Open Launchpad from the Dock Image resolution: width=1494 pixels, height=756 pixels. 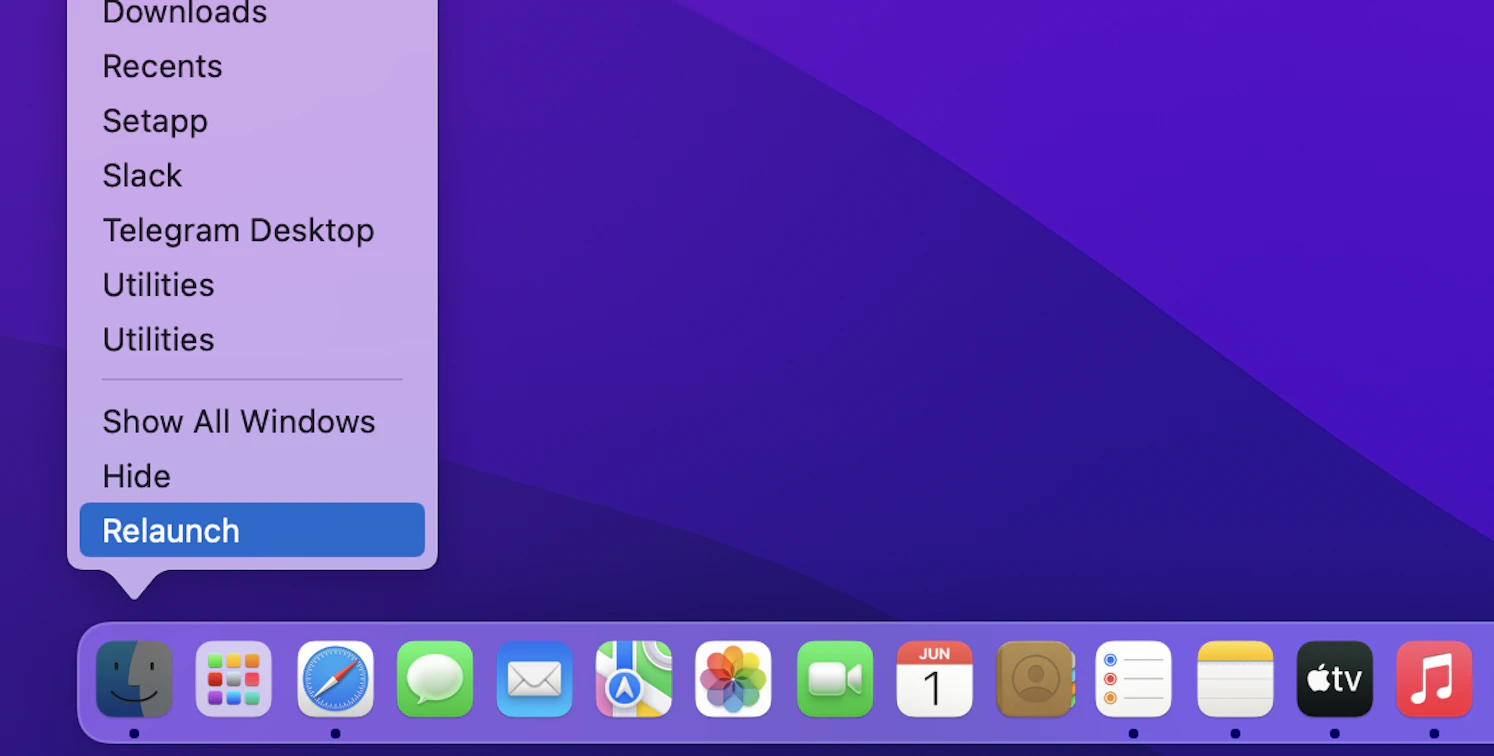233,680
